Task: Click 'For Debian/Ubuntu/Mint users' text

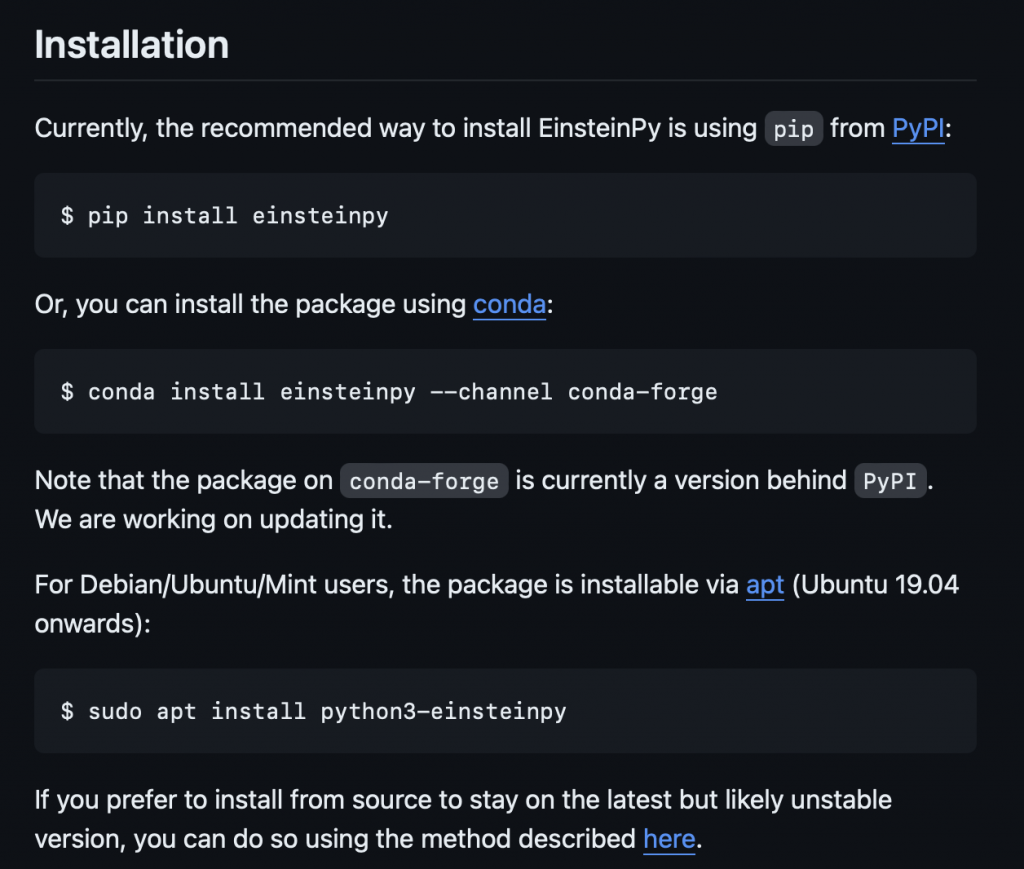Action: pos(214,585)
